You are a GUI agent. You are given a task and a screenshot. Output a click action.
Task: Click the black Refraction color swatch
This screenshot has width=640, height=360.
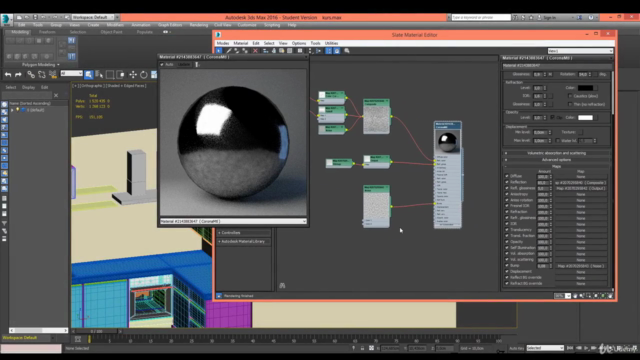tap(585, 88)
